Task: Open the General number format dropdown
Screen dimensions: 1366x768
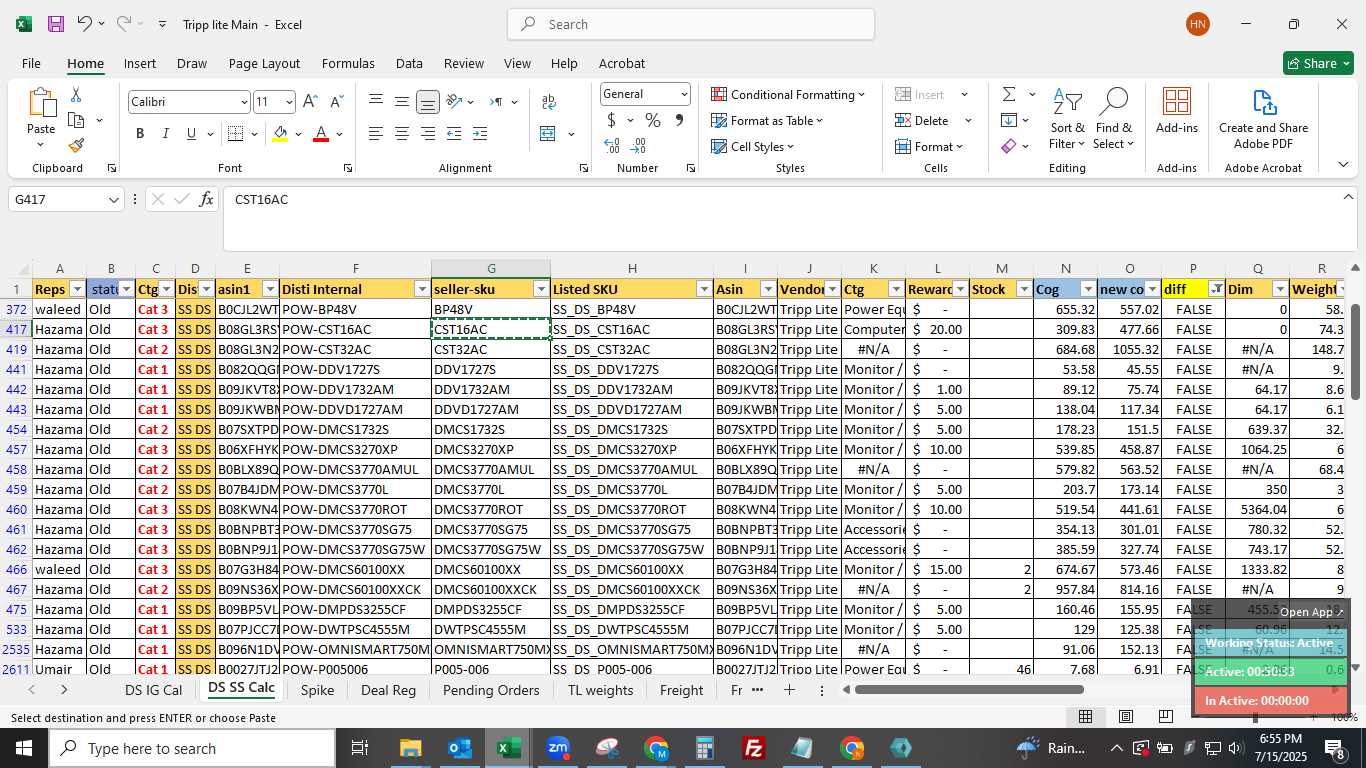Action: pos(684,94)
